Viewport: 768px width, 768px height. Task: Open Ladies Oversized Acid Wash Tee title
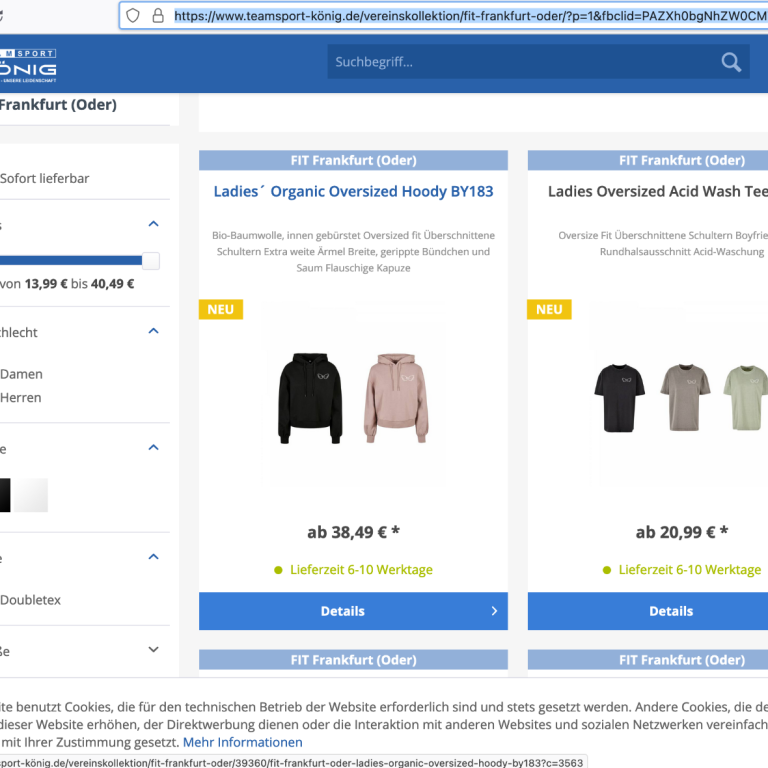tap(657, 192)
